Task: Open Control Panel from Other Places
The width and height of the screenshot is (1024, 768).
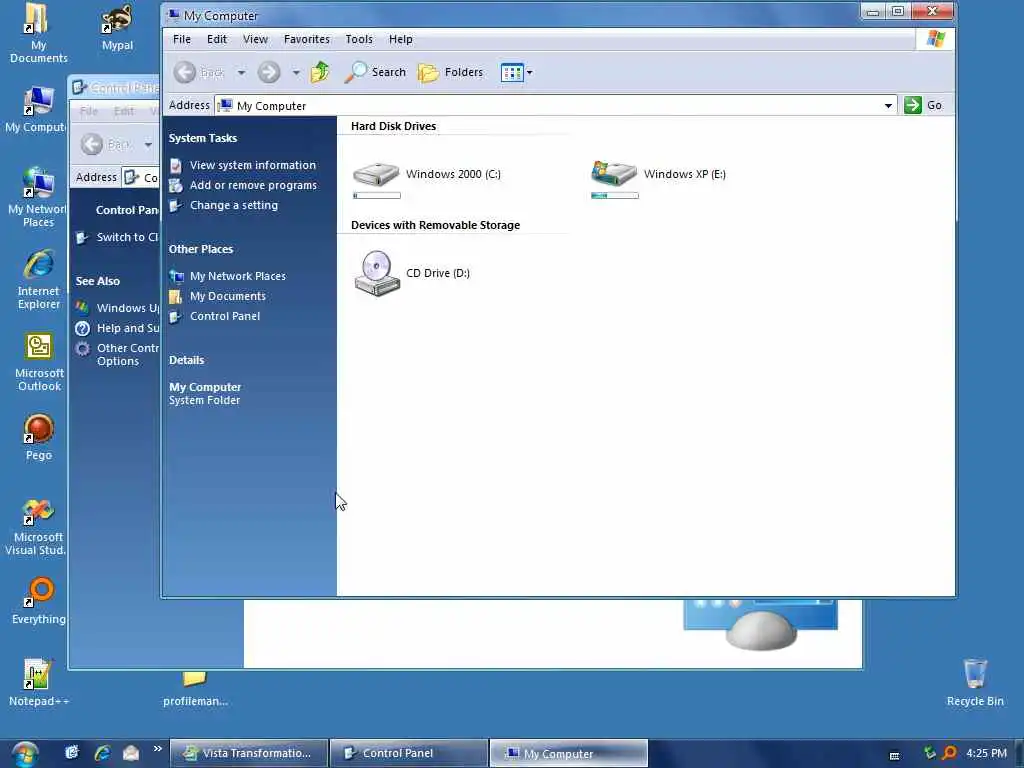Action: (x=225, y=316)
